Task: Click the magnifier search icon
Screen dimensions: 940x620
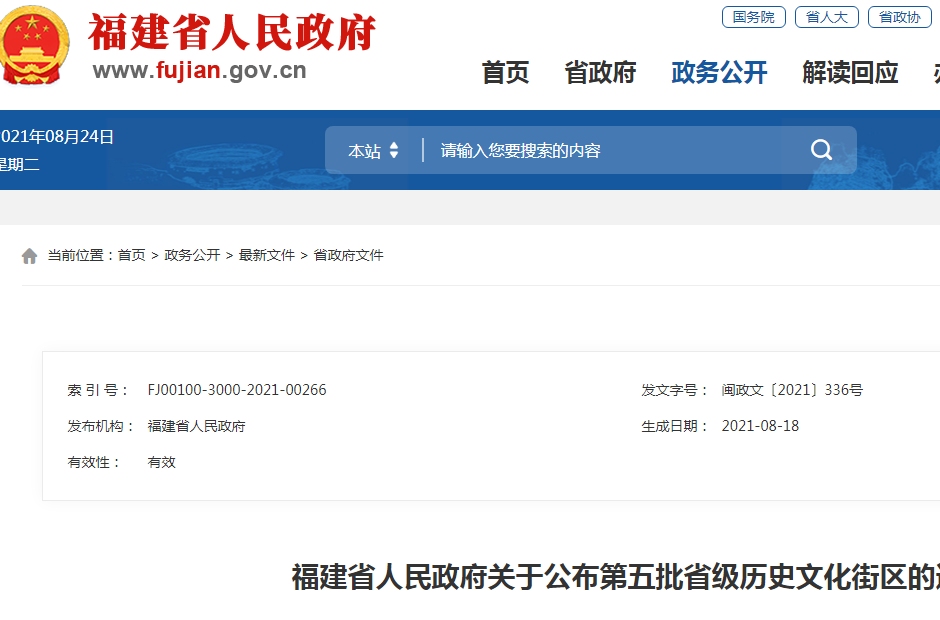Action: pyautogui.click(x=821, y=150)
